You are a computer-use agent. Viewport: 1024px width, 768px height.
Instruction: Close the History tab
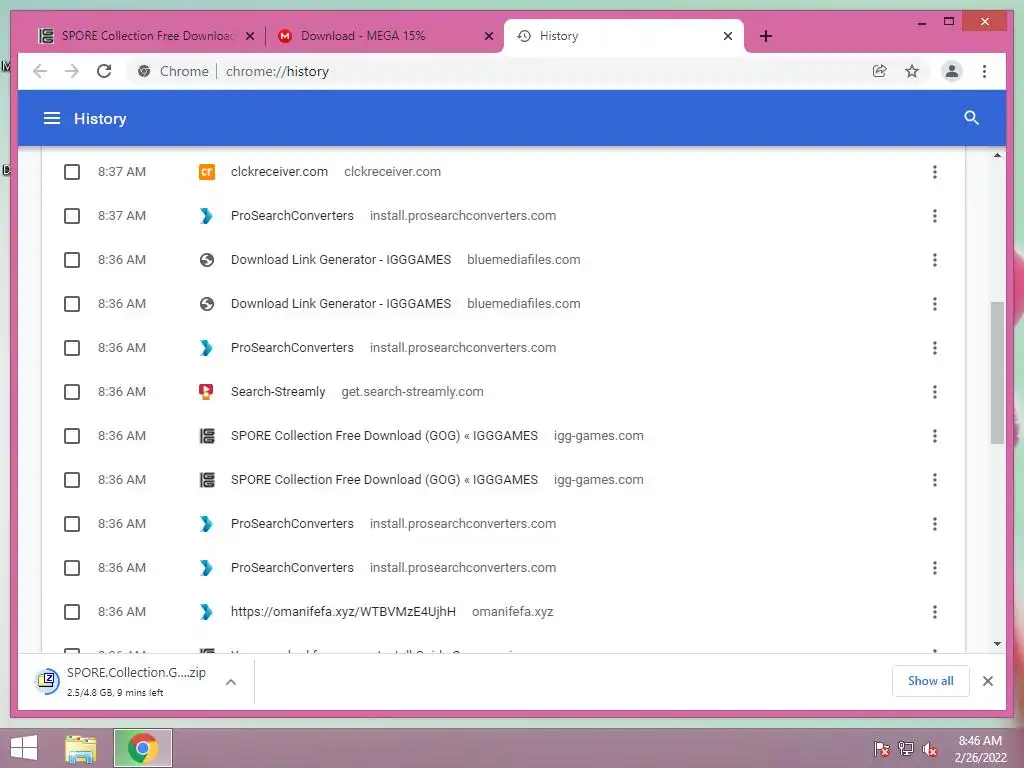pyautogui.click(x=728, y=37)
